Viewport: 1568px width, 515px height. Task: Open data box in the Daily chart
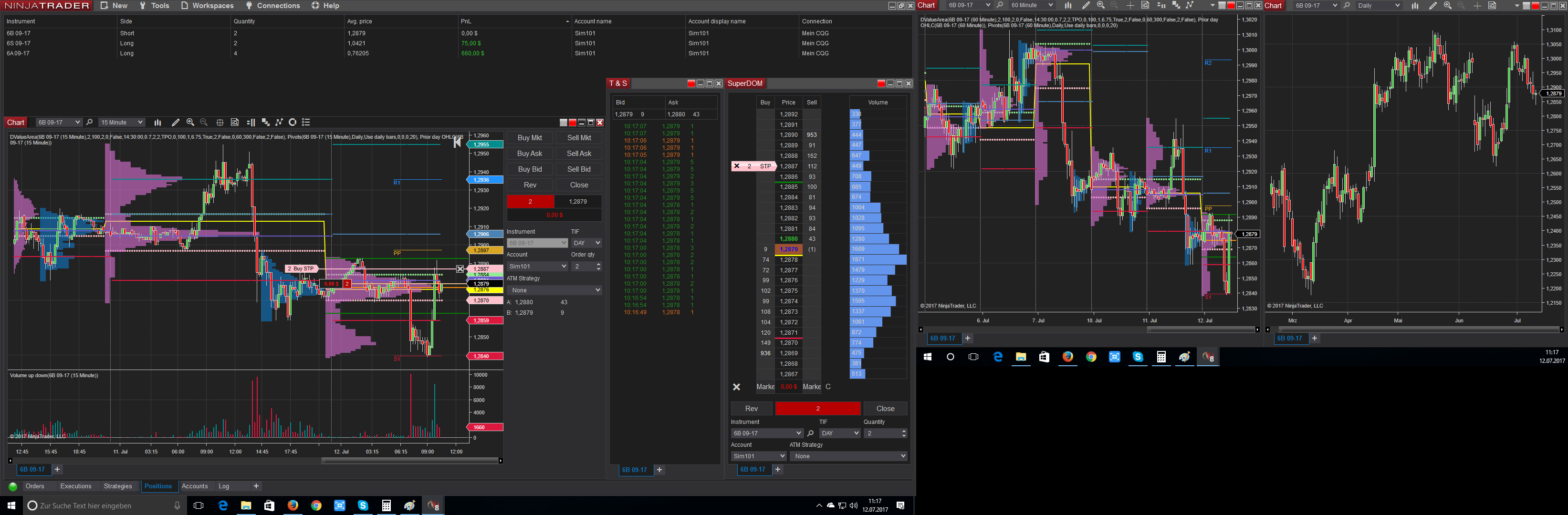click(x=1493, y=5)
